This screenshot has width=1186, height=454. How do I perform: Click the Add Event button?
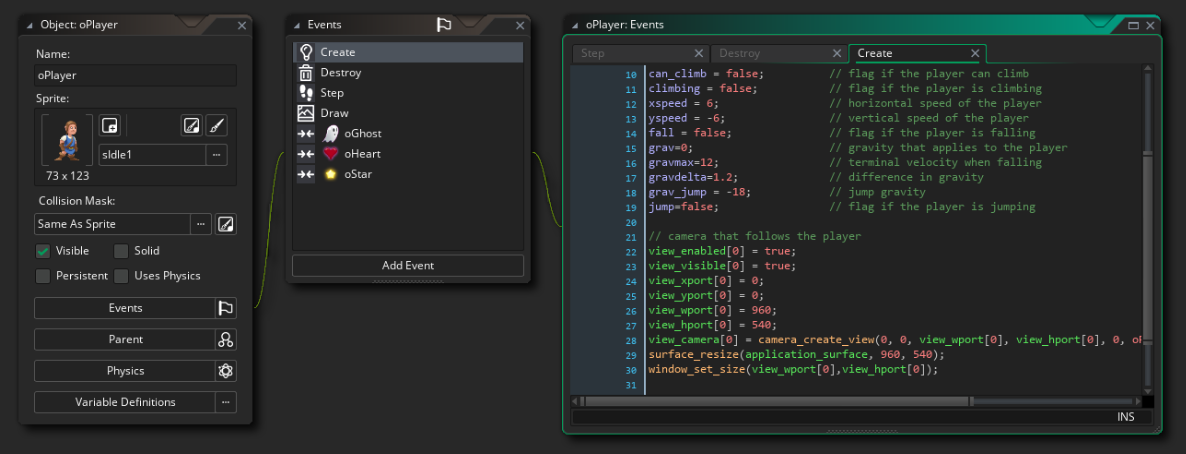(x=407, y=266)
